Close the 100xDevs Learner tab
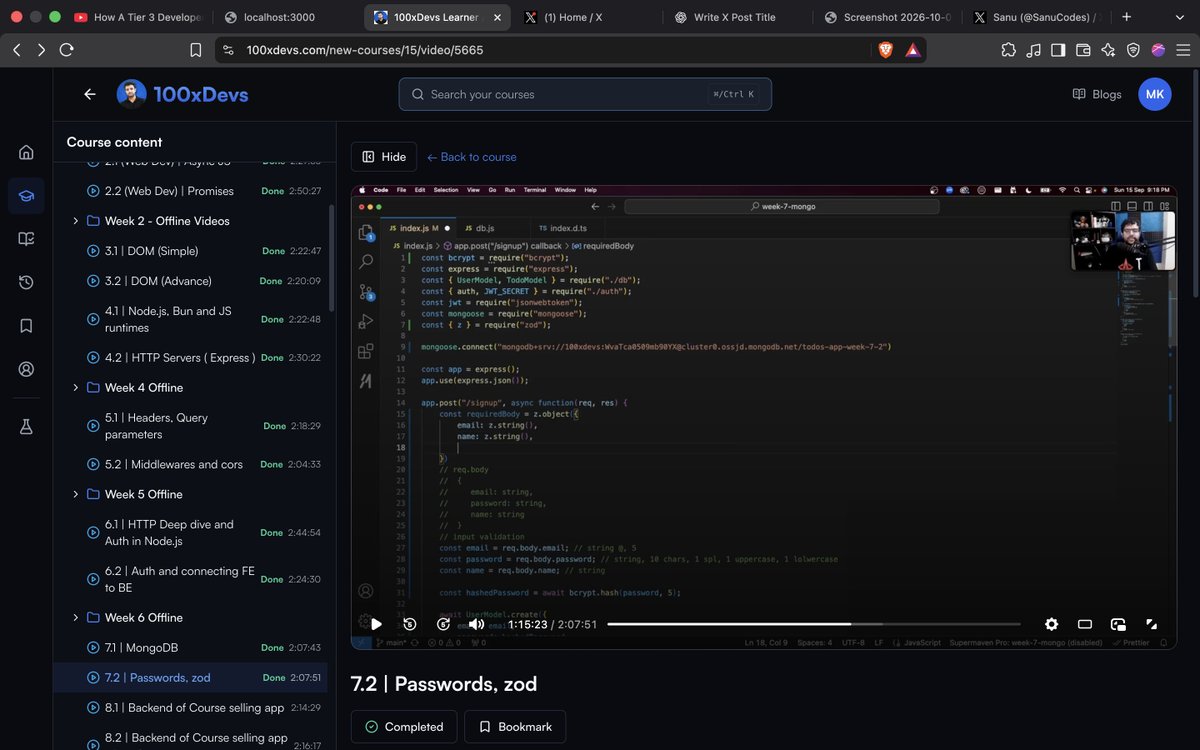Screen dimensions: 1200x750 pyautogui.click(x=497, y=17)
